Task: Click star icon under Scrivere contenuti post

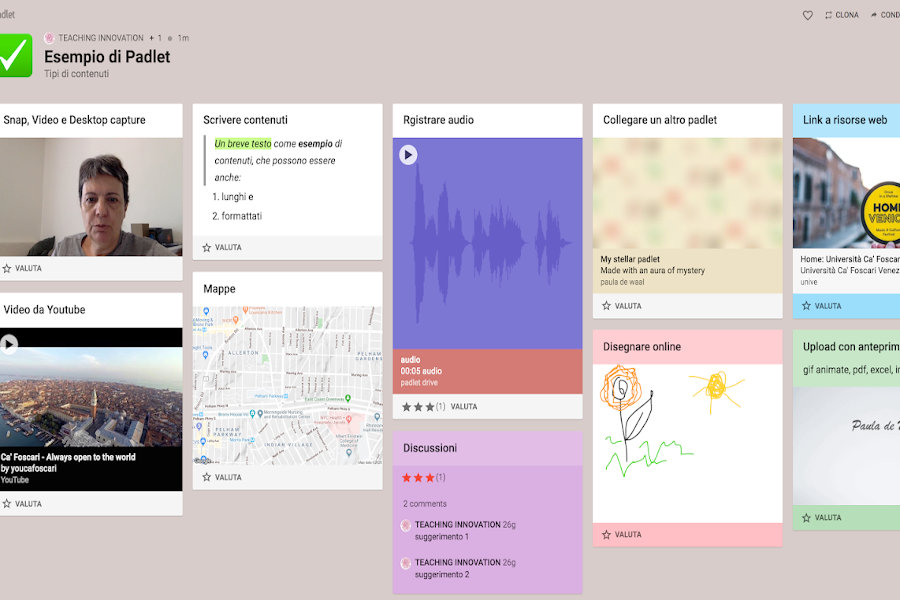Action: [x=207, y=247]
